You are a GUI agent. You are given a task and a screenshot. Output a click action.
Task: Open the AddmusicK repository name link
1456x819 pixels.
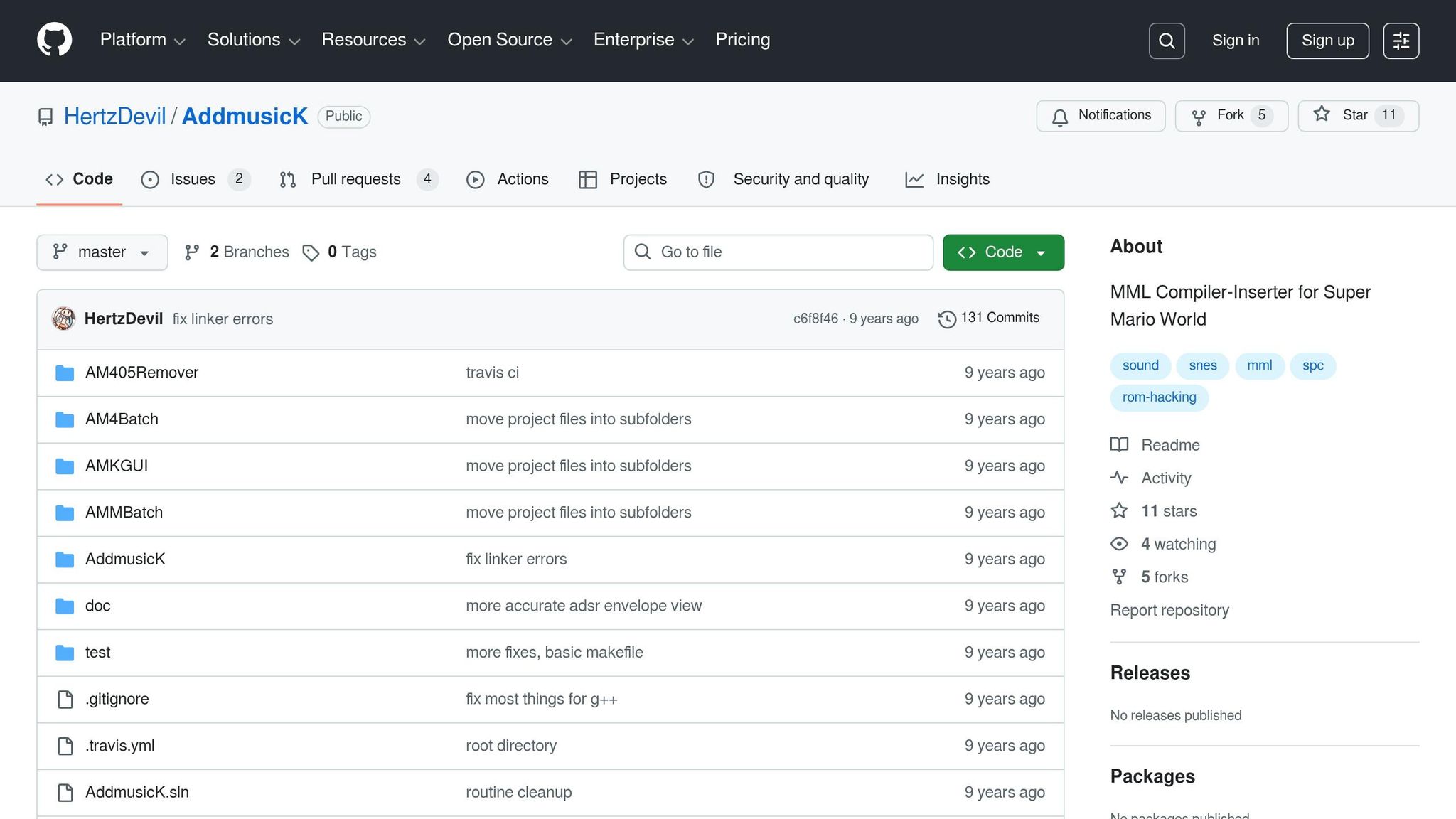pyautogui.click(x=245, y=117)
